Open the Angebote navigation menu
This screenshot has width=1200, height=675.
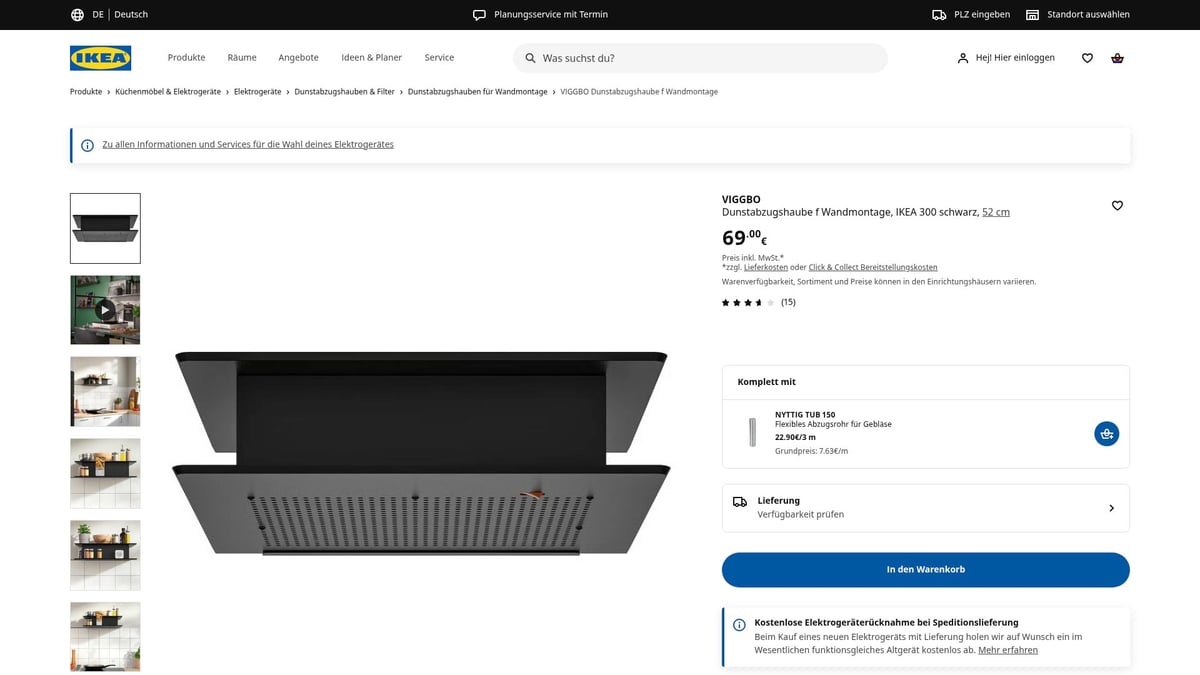point(298,57)
